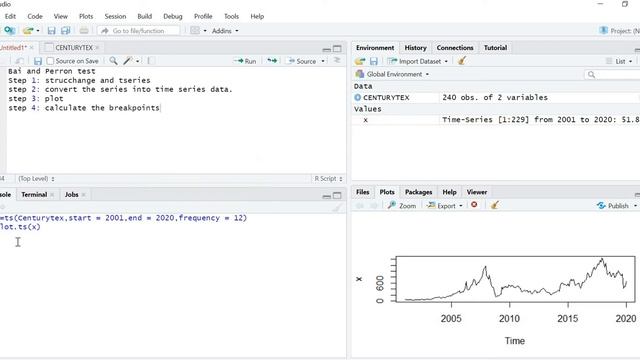Screen dimensions: 640x360
Task: Switch to the Tutorial tab
Action: (495, 48)
